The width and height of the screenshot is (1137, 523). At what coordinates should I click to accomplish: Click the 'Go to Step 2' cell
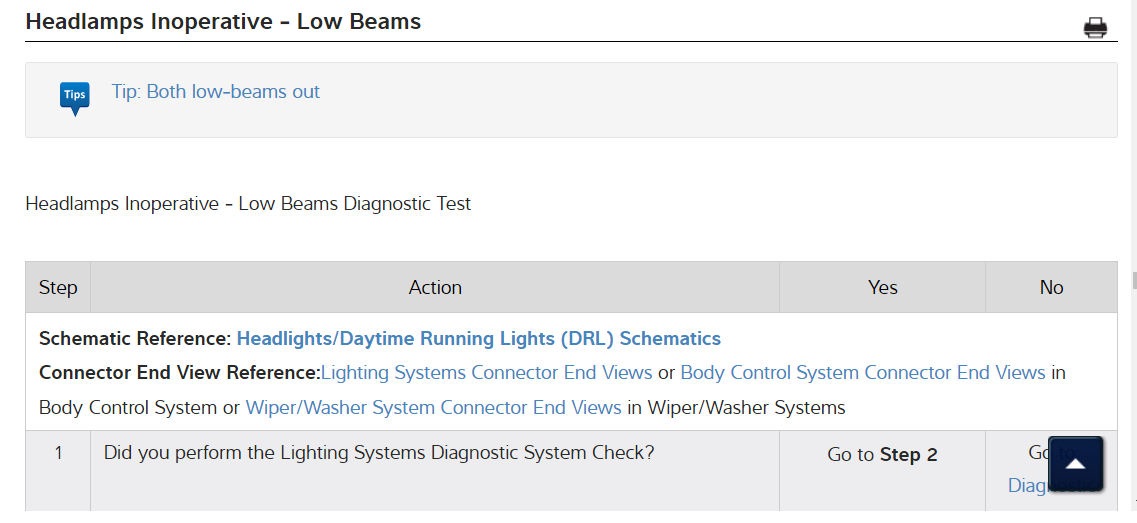pyautogui.click(x=882, y=455)
